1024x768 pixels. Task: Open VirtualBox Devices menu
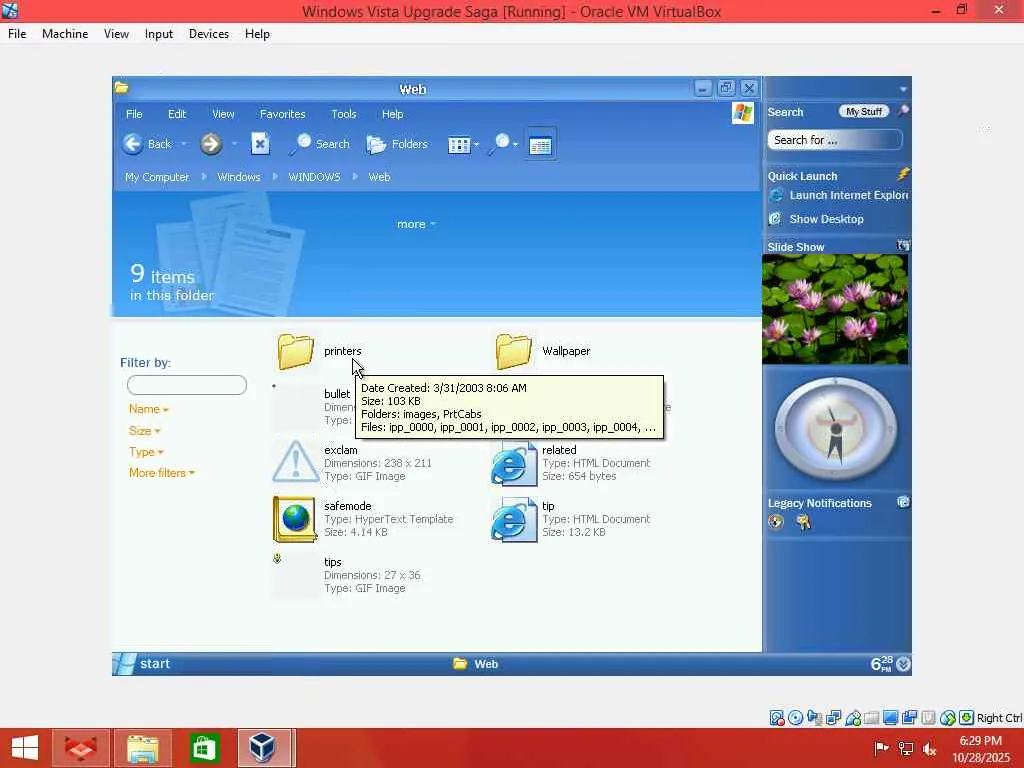[209, 34]
